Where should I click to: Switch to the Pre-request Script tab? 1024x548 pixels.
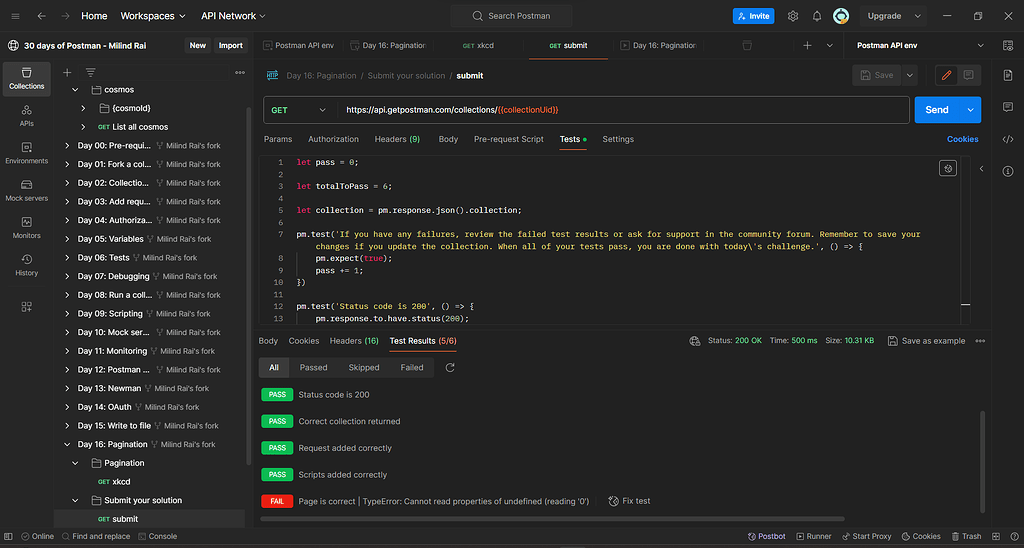(508, 139)
